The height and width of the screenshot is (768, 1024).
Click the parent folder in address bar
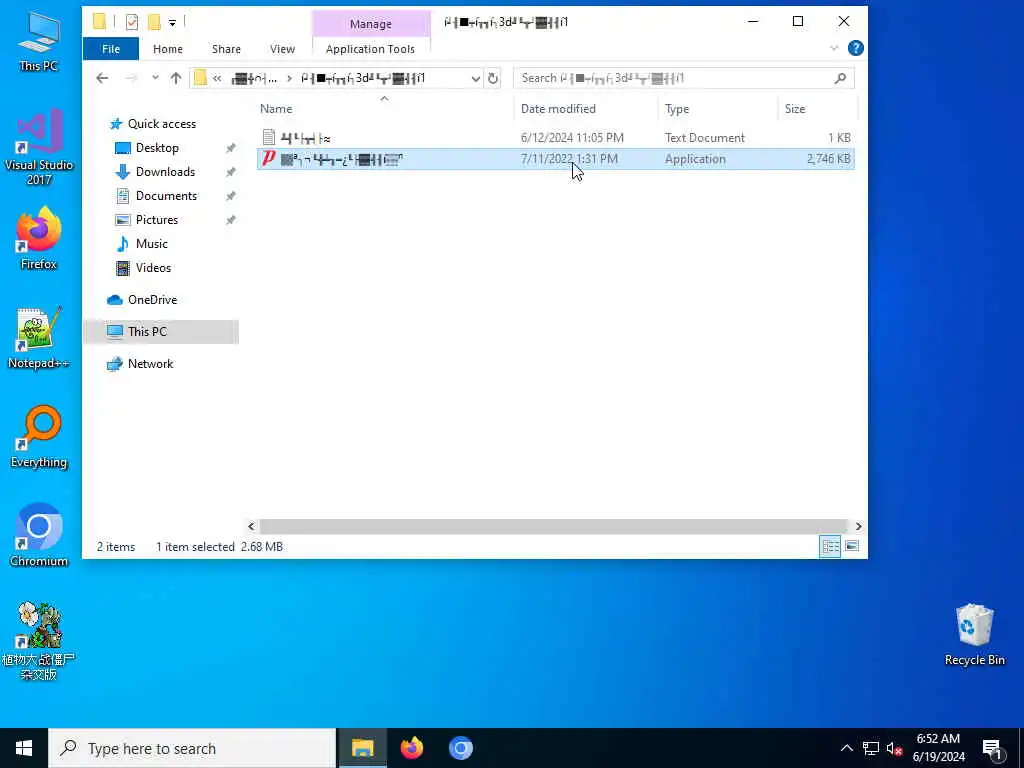(255, 78)
